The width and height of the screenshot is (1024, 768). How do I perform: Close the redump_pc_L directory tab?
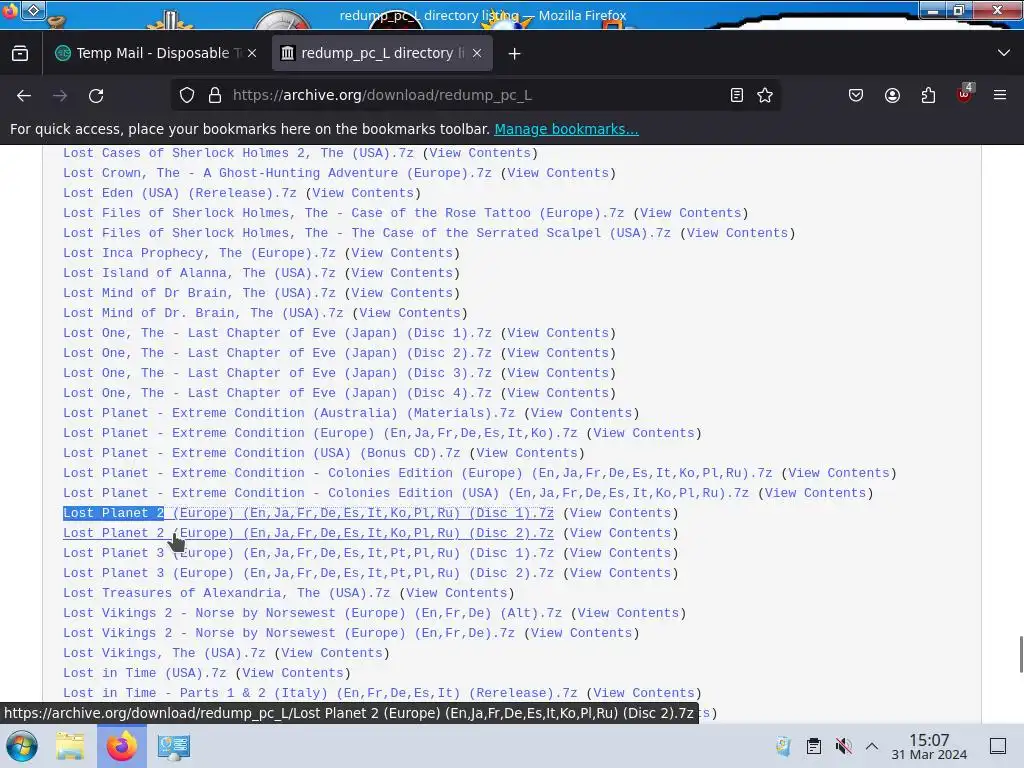click(x=477, y=54)
